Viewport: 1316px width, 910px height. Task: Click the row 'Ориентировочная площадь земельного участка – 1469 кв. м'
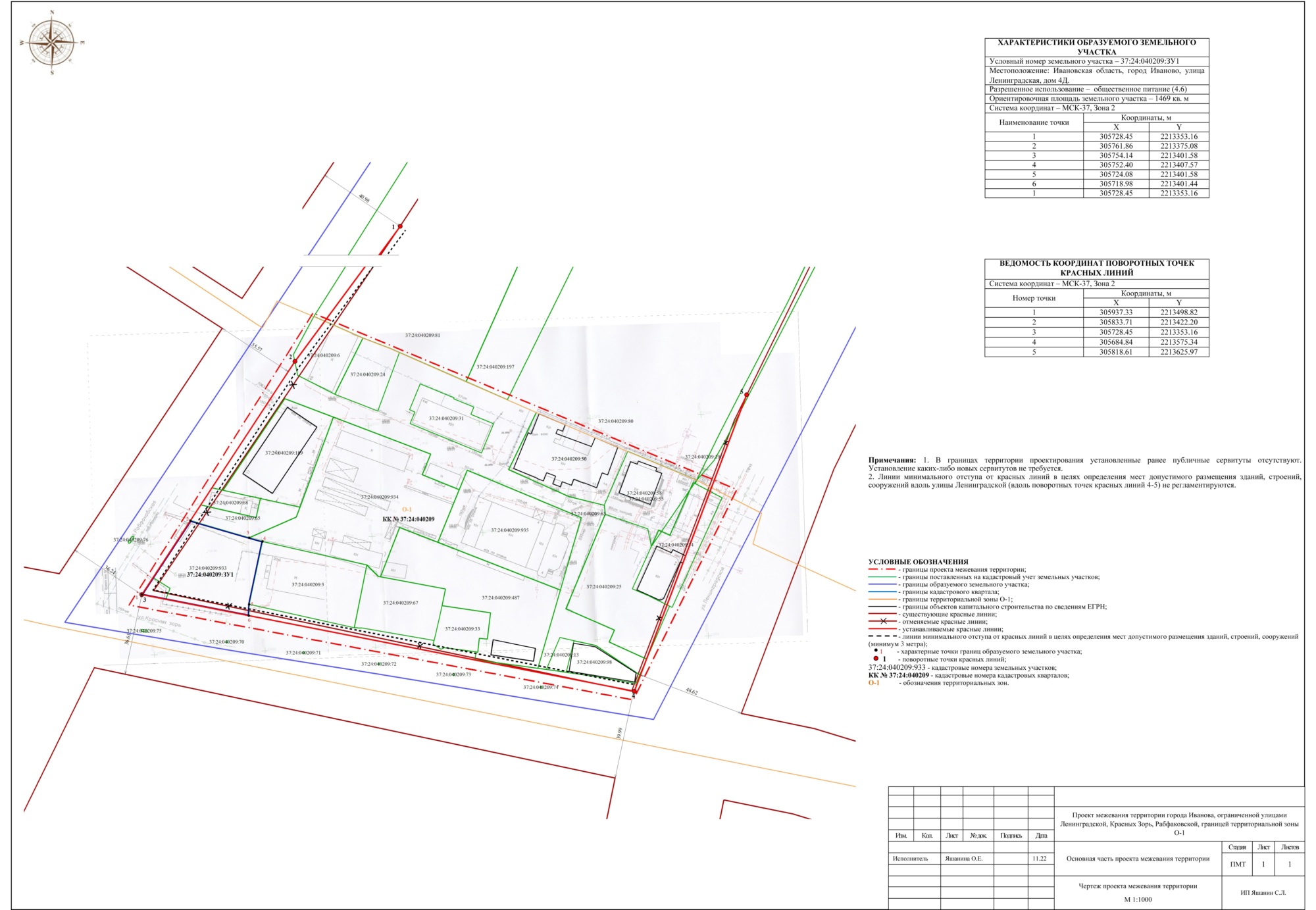1096,99
